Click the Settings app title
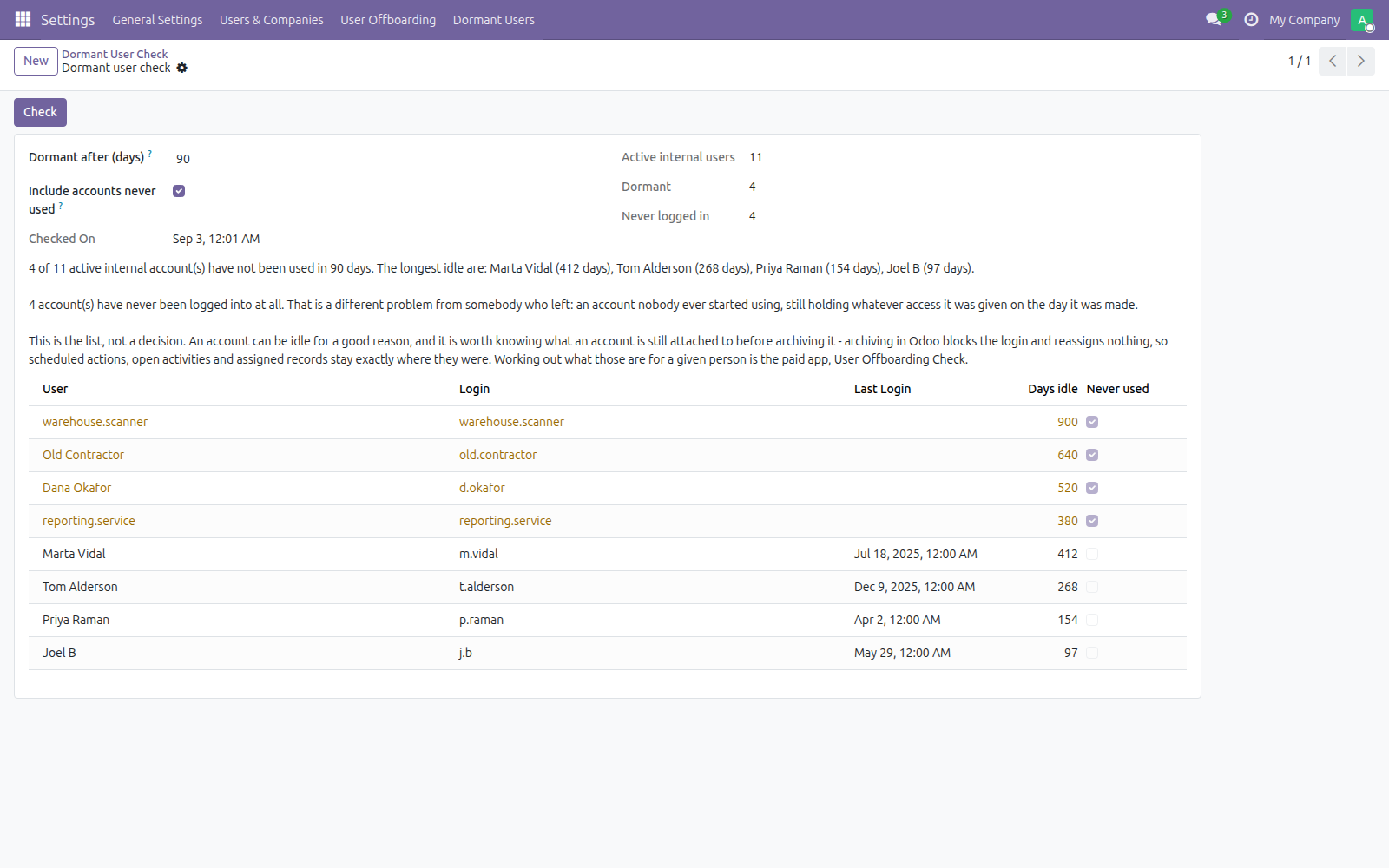This screenshot has height=868, width=1389. (x=68, y=20)
